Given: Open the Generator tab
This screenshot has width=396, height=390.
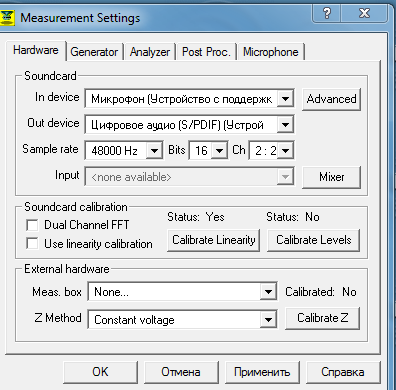Looking at the screenshot, I should (x=94, y=52).
